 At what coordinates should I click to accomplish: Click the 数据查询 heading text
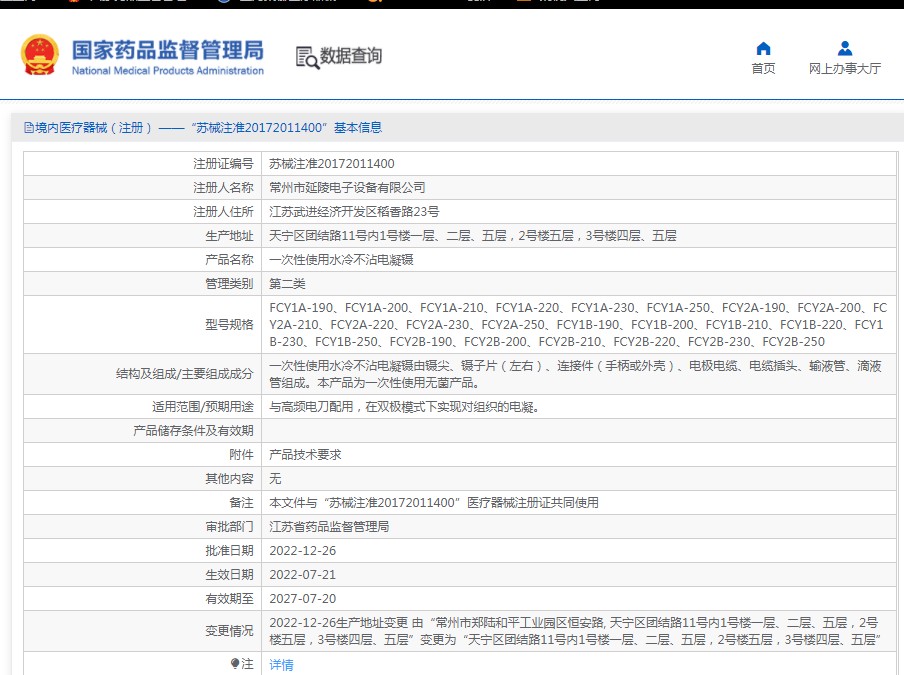(351, 56)
